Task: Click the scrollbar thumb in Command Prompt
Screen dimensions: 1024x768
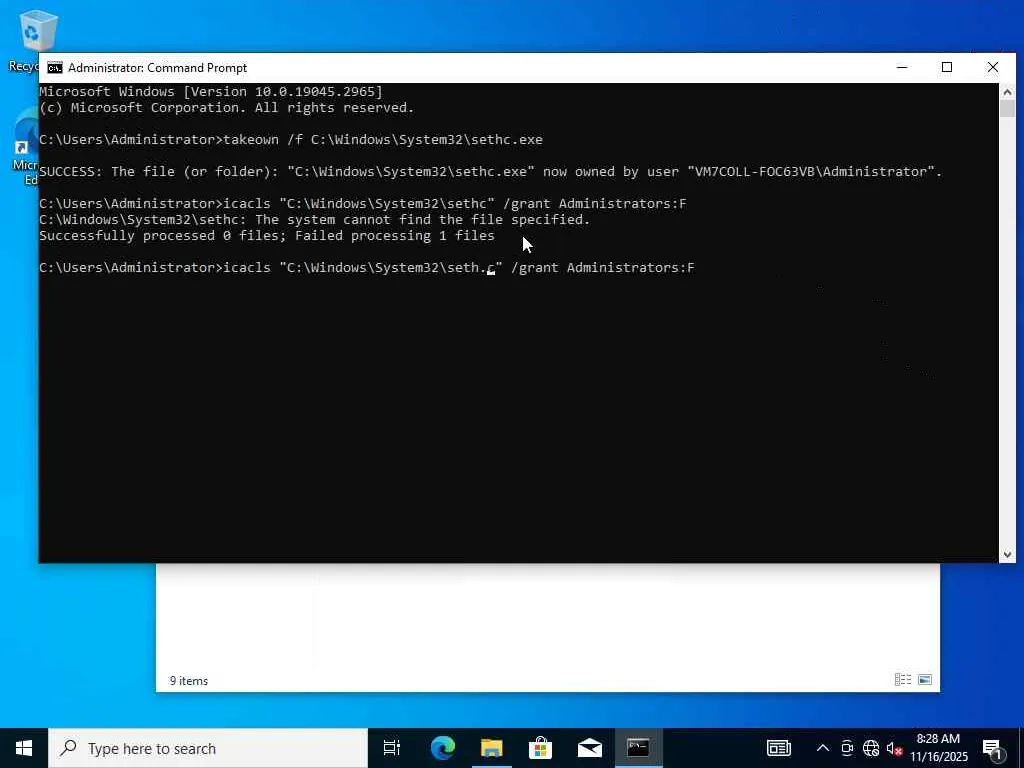Action: (1007, 109)
